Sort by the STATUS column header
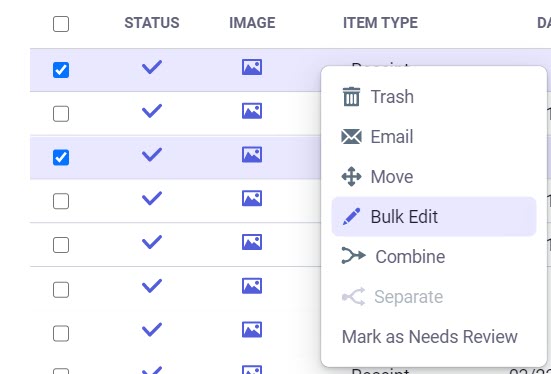551x374 pixels. click(152, 23)
